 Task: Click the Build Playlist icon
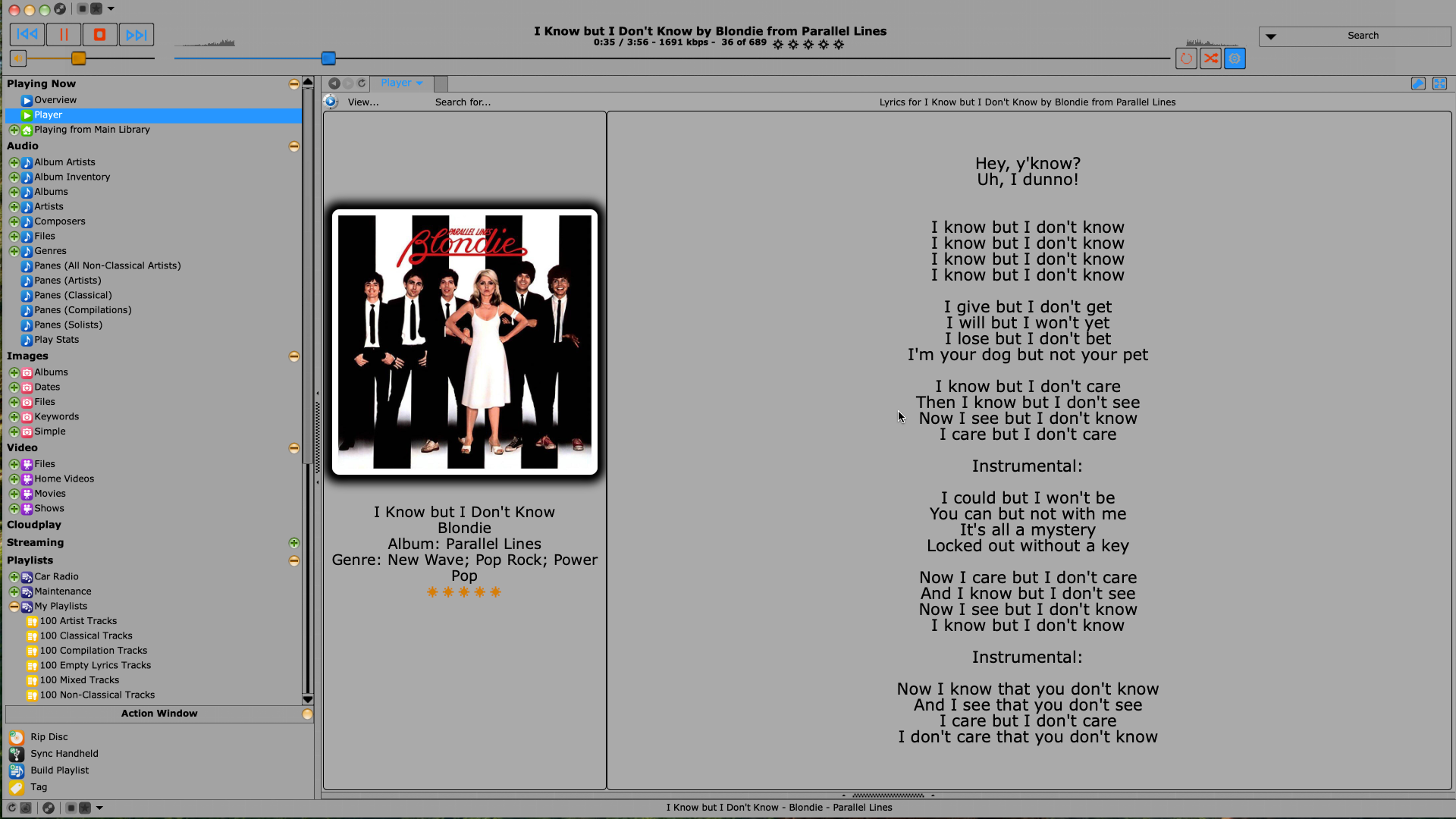click(16, 770)
